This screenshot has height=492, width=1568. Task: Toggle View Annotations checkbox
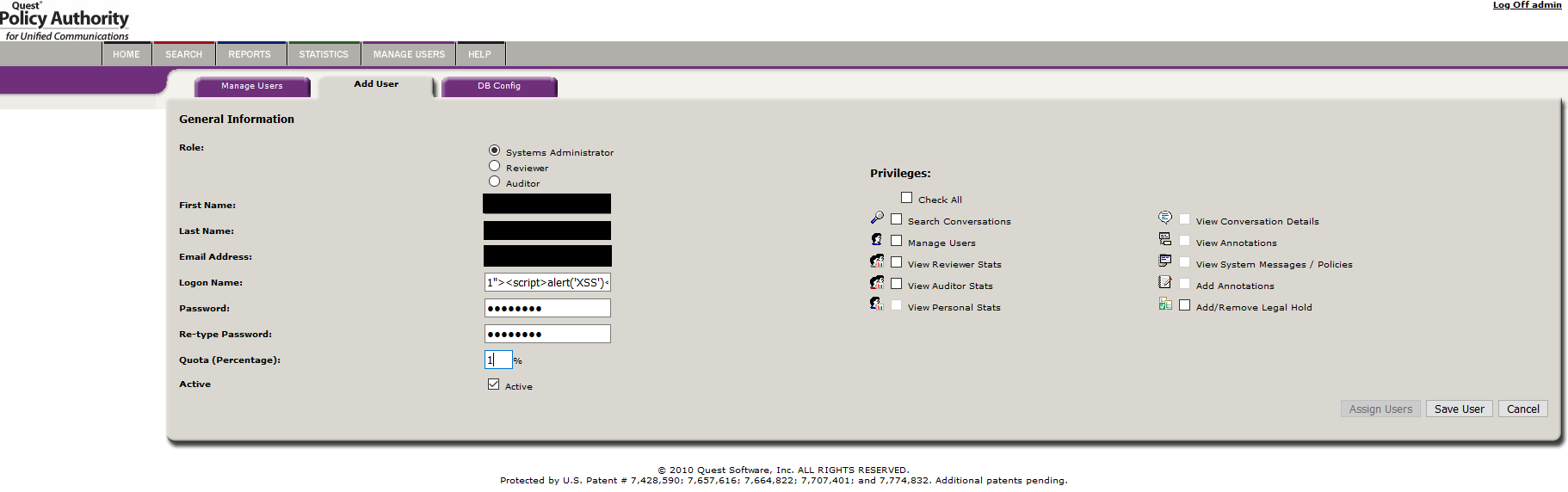1184,241
